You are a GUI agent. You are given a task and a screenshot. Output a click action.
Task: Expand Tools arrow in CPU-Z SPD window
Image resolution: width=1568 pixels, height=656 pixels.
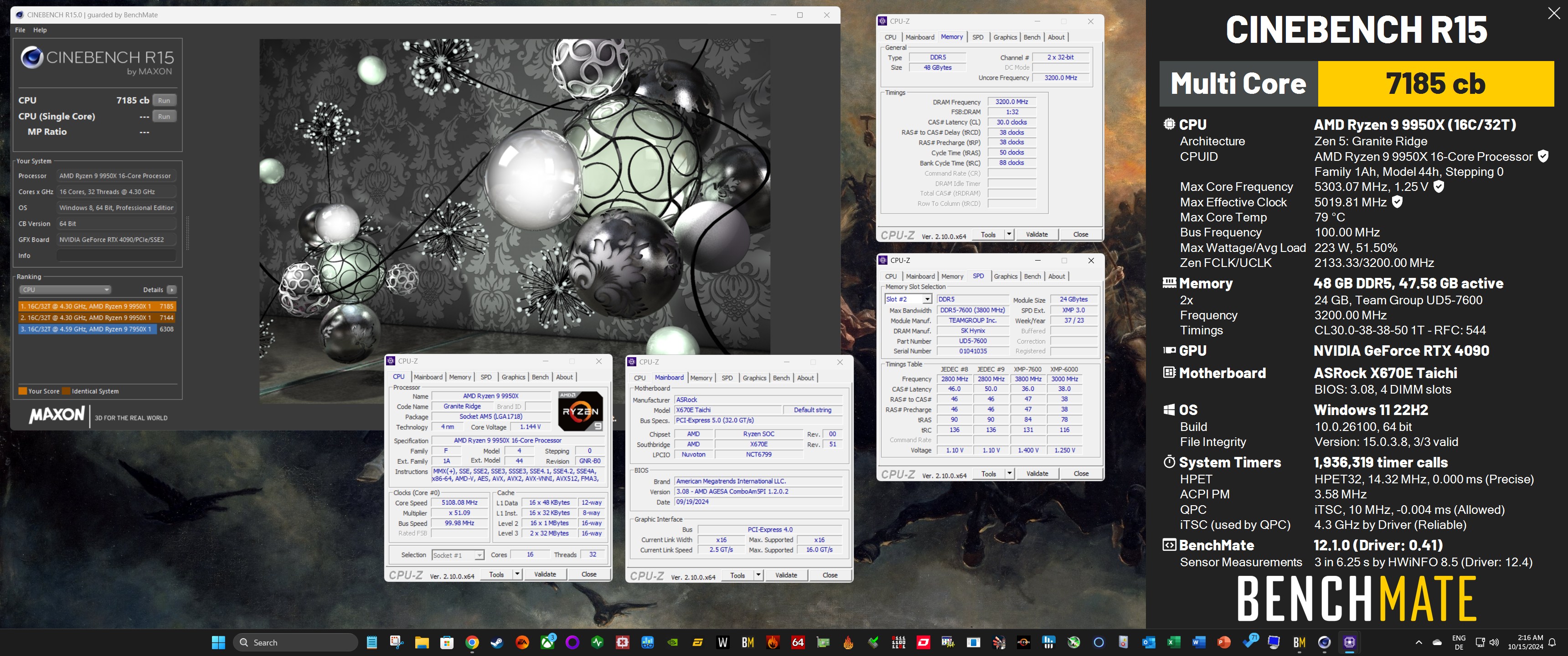[1009, 473]
